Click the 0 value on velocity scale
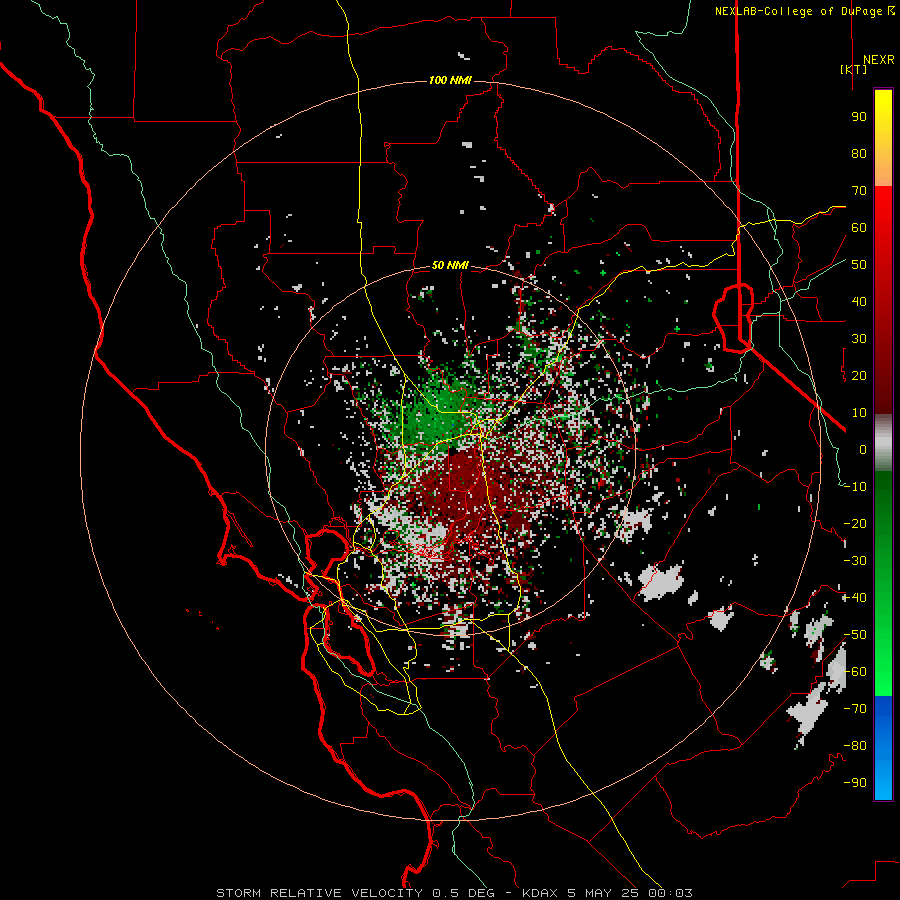Viewport: 900px width, 900px height. tap(863, 450)
